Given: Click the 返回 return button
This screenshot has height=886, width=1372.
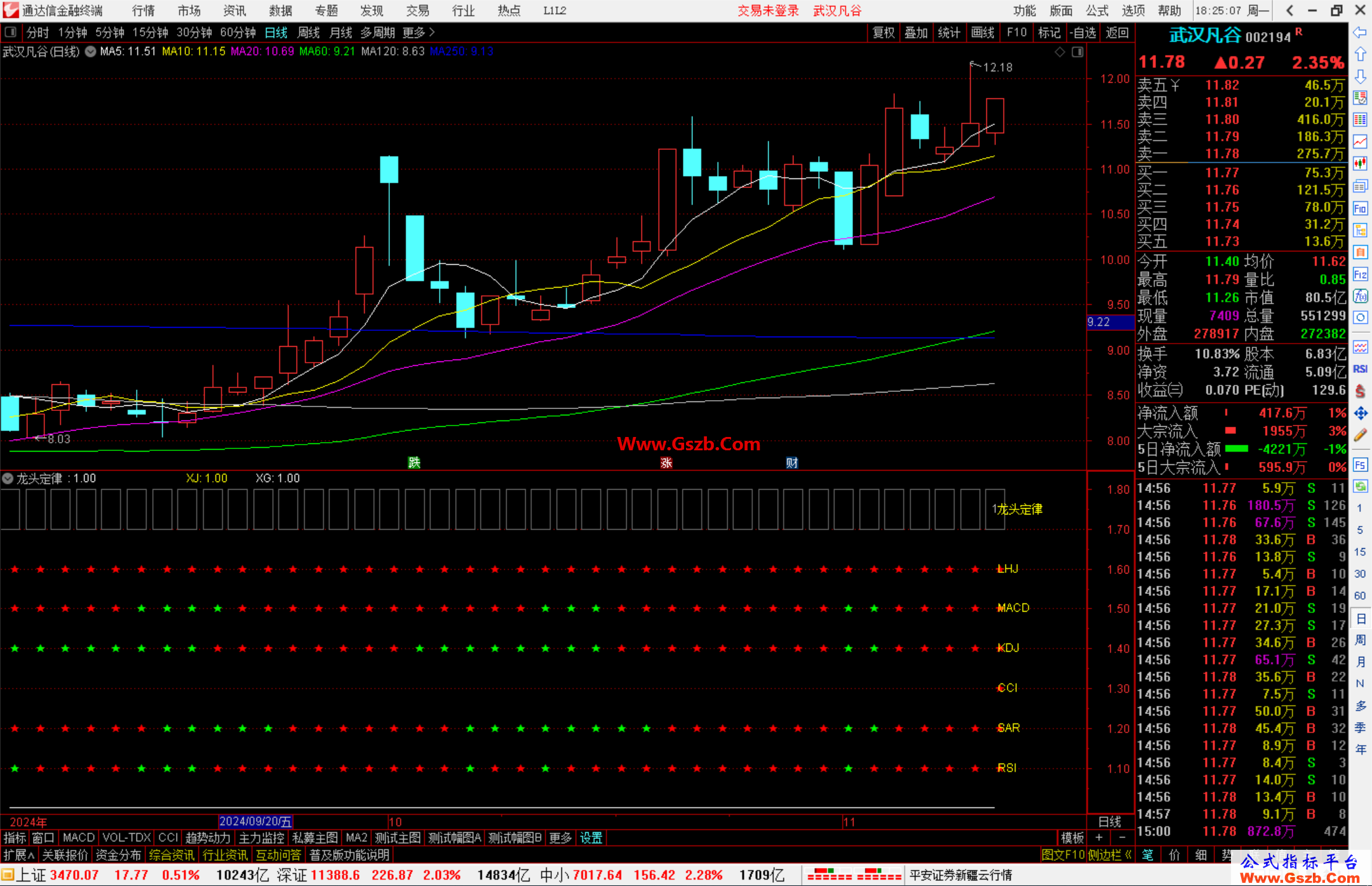Looking at the screenshot, I should pyautogui.click(x=1117, y=32).
